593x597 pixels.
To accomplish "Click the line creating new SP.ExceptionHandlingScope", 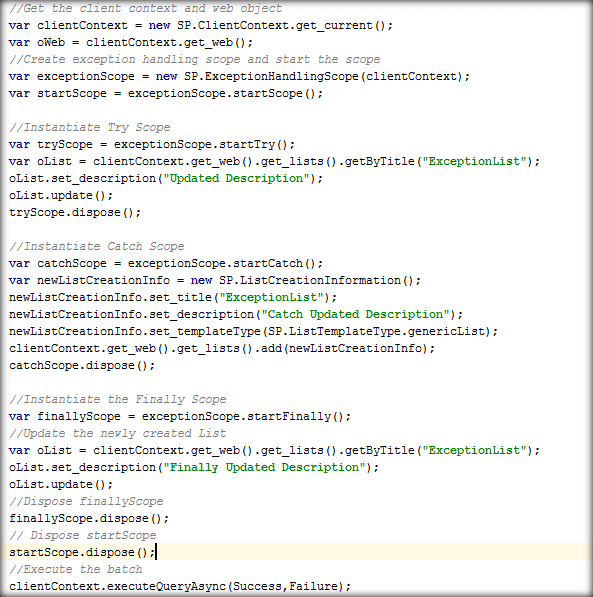I will point(239,77).
